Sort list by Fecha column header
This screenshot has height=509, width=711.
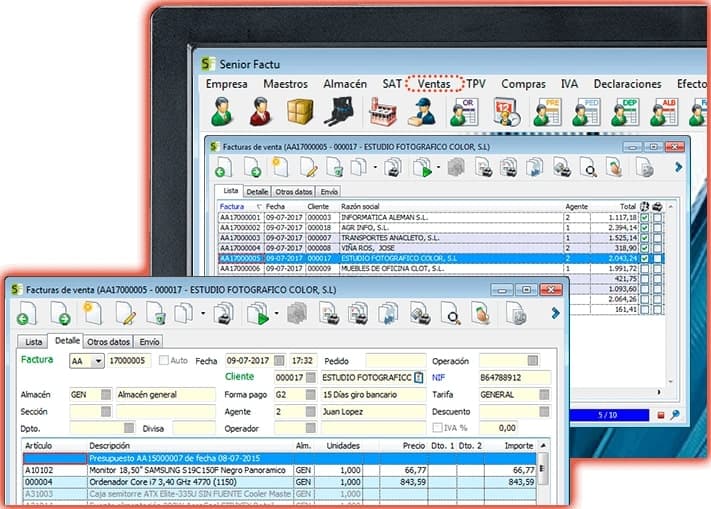point(275,207)
